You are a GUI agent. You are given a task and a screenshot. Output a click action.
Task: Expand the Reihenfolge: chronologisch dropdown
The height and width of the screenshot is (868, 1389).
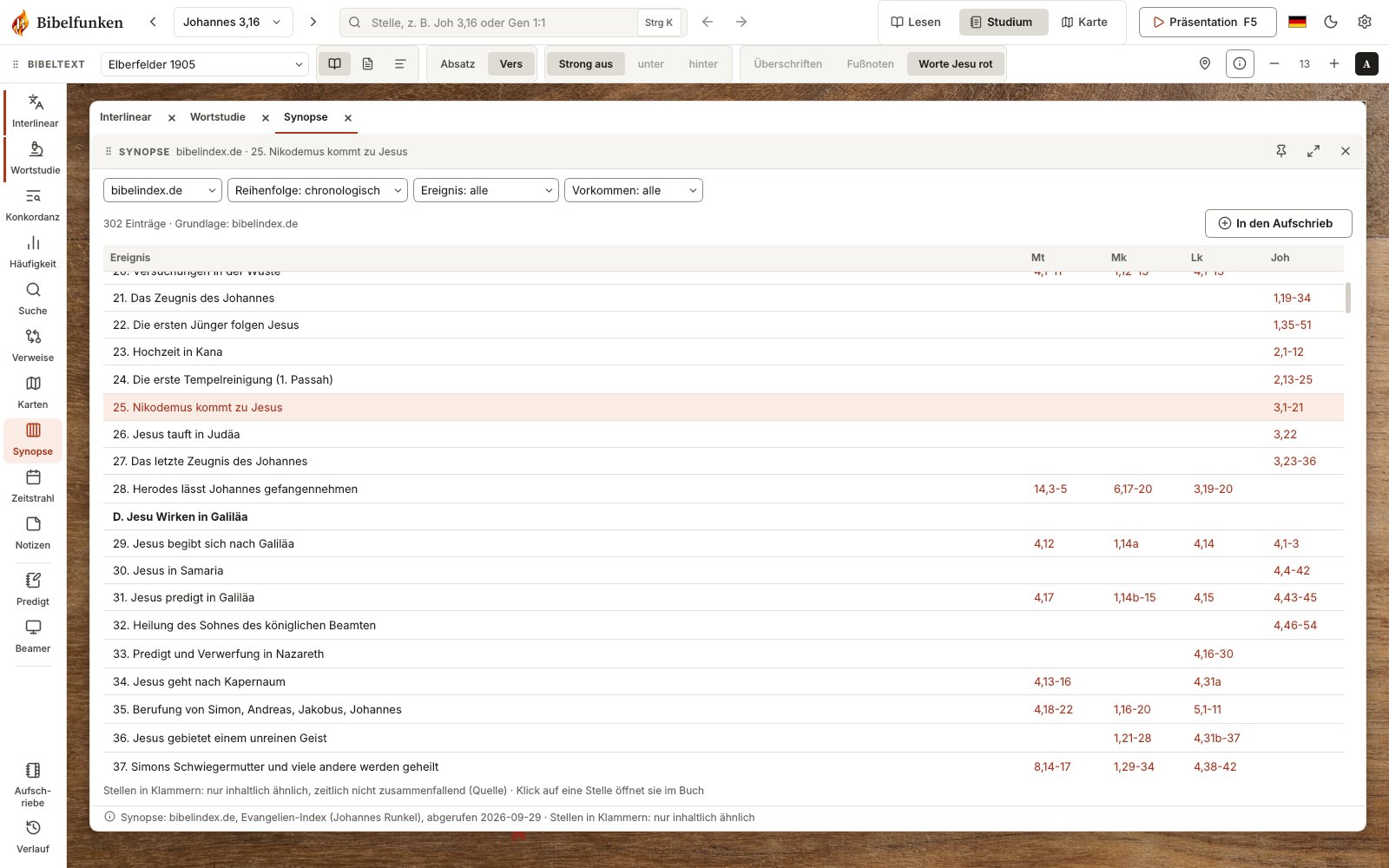(318, 190)
